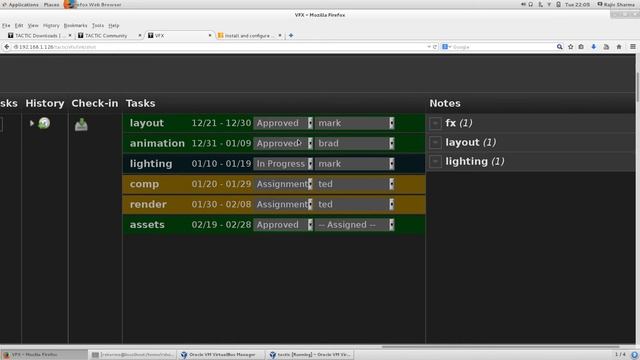Change the lighting task assignee mark
Image resolution: width=640 pixels, height=360 pixels.
355,164
